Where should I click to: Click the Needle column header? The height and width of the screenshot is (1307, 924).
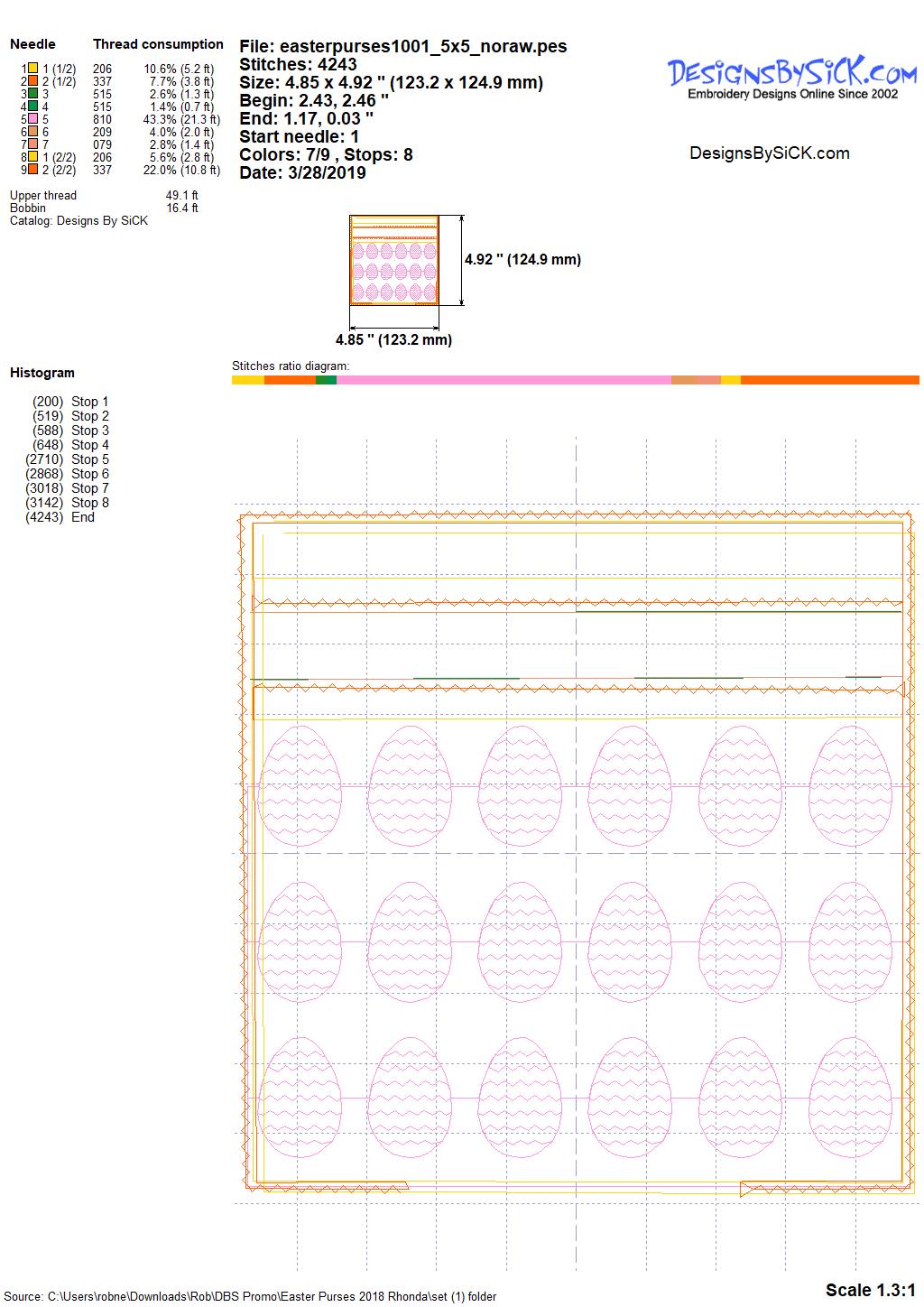pyautogui.click(x=32, y=44)
